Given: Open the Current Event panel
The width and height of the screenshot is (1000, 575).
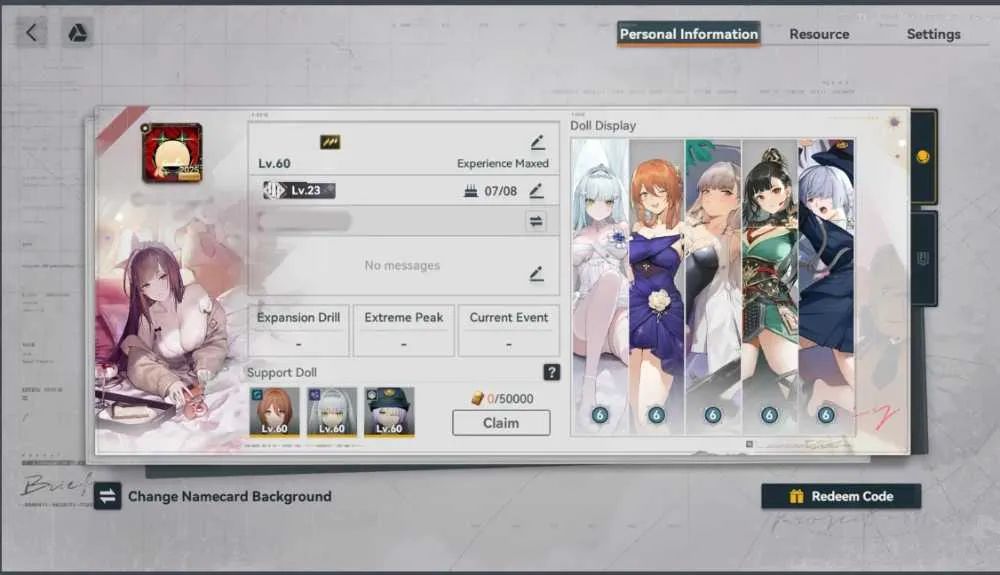Looking at the screenshot, I should [x=509, y=330].
